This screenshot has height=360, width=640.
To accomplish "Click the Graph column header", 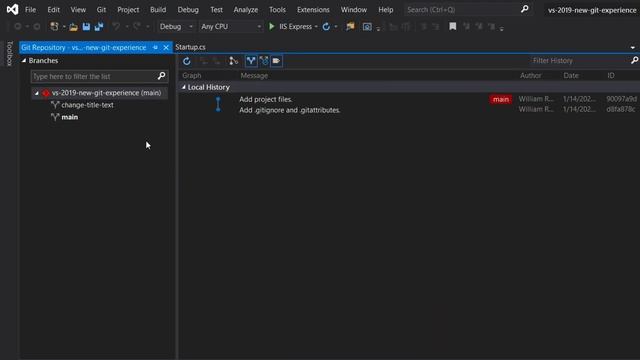I will 191,76.
